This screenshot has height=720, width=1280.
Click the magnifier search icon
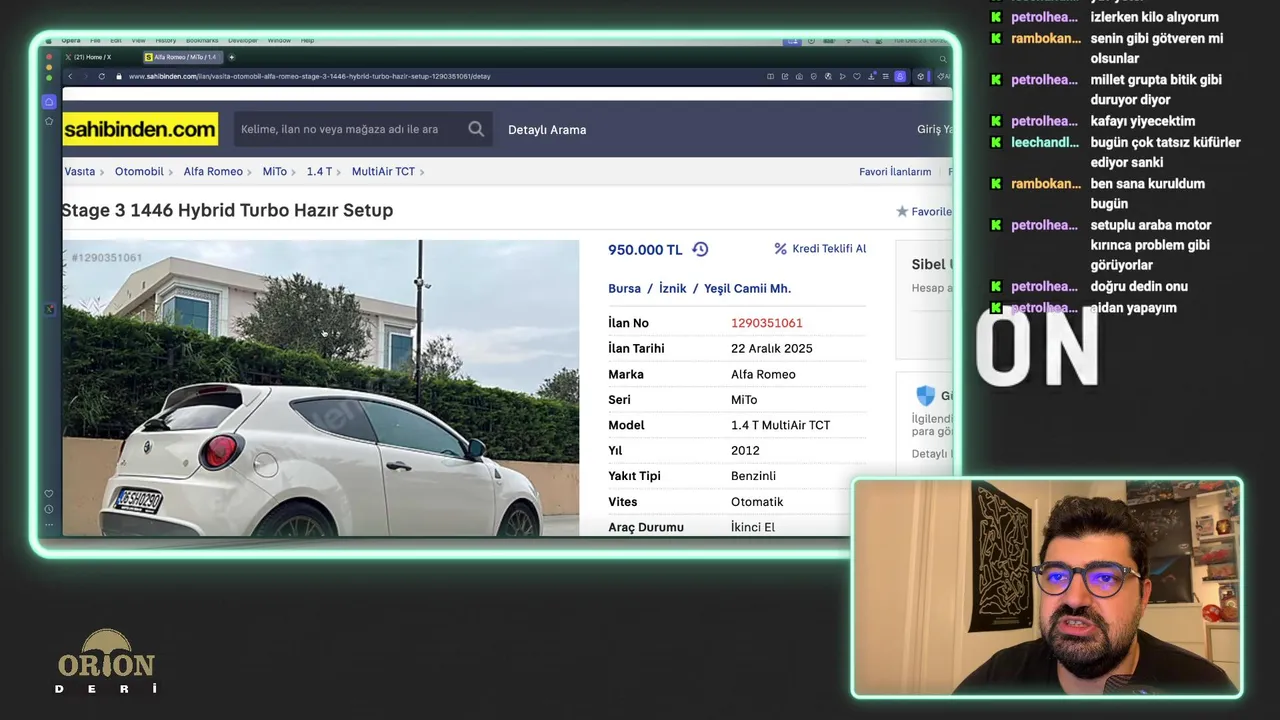pos(476,129)
